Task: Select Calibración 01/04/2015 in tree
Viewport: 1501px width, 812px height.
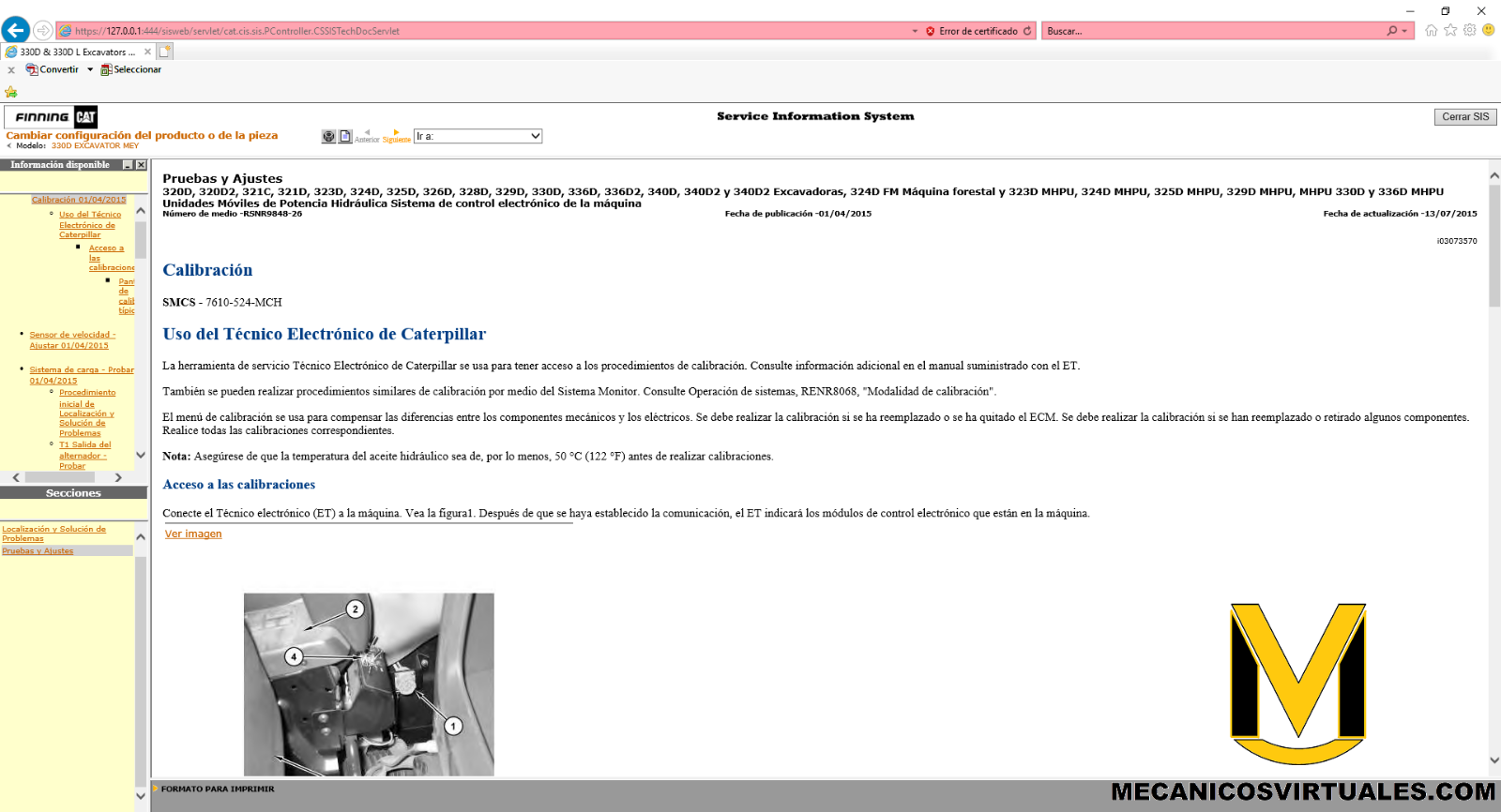Action: point(79,200)
